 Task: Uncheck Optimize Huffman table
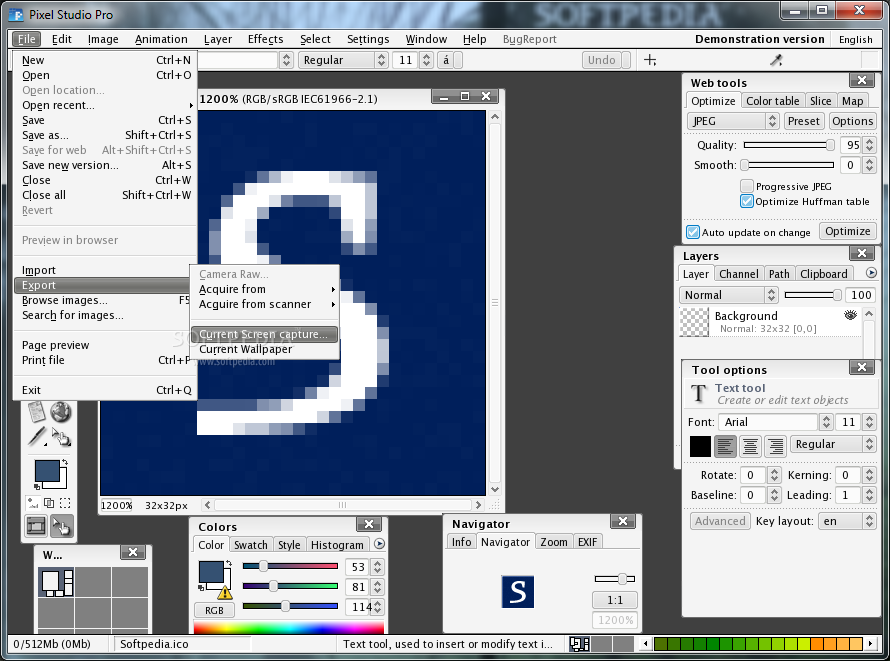[747, 201]
